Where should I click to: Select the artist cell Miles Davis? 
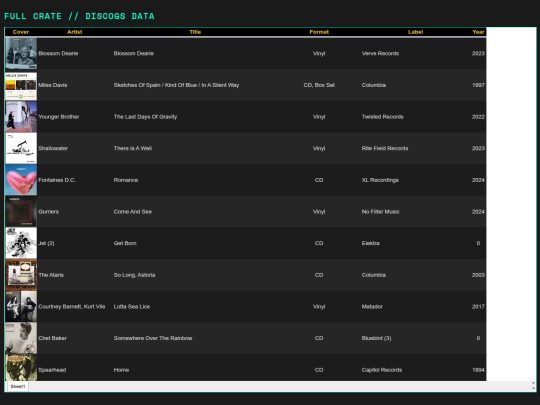coord(53,85)
